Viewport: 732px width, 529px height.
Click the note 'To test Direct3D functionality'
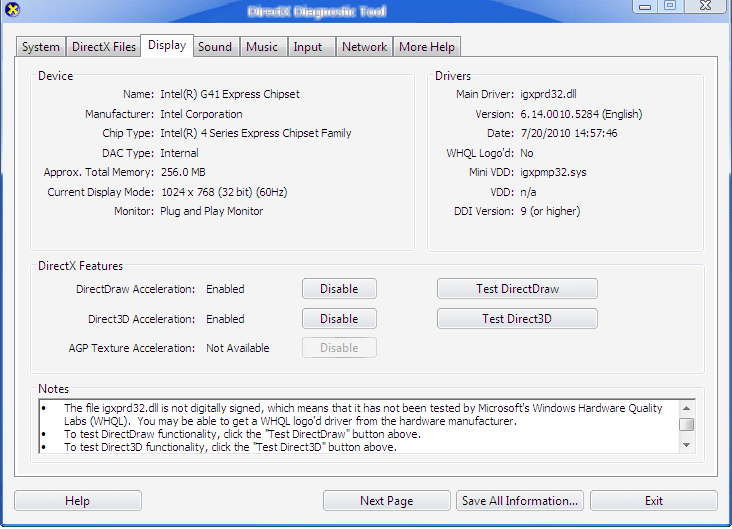point(230,447)
